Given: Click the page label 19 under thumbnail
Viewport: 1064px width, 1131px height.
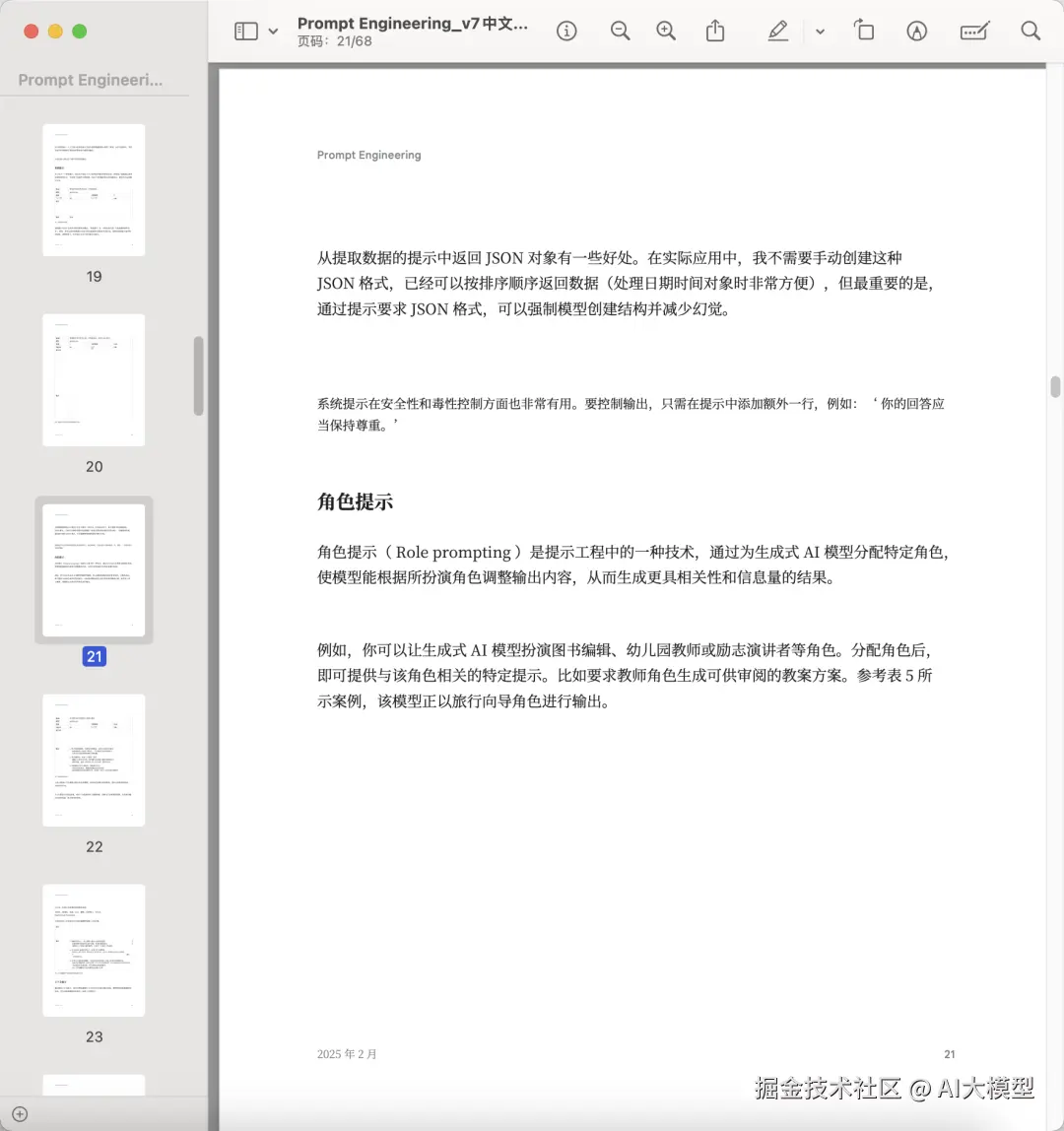Looking at the screenshot, I should point(95,276).
